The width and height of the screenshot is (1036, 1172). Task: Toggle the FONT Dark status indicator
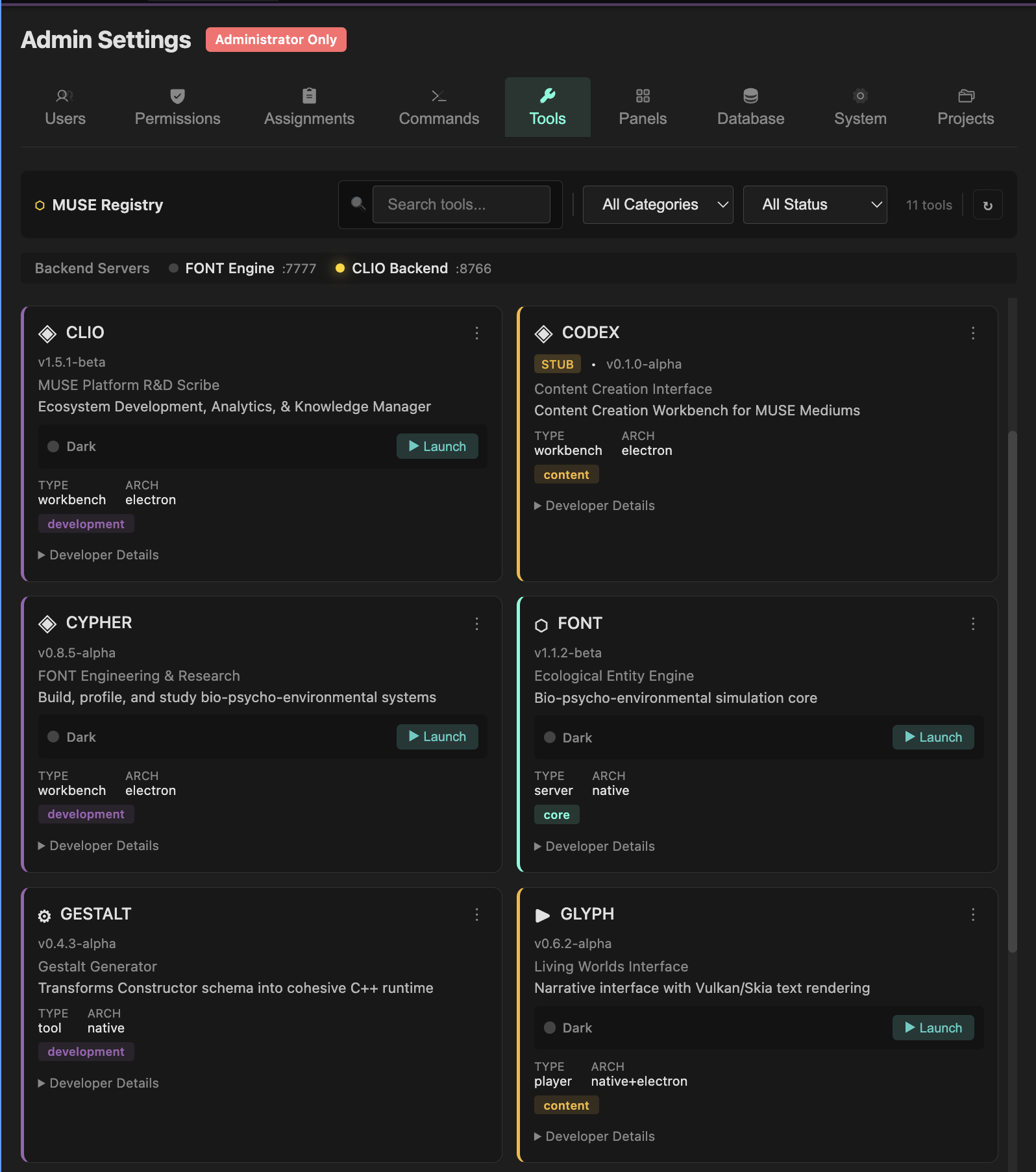coord(550,737)
